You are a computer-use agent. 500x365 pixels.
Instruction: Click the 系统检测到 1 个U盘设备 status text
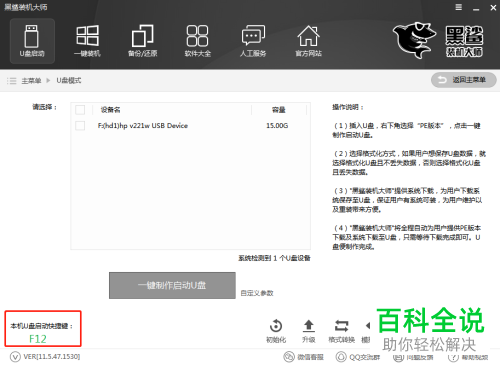(x=274, y=258)
